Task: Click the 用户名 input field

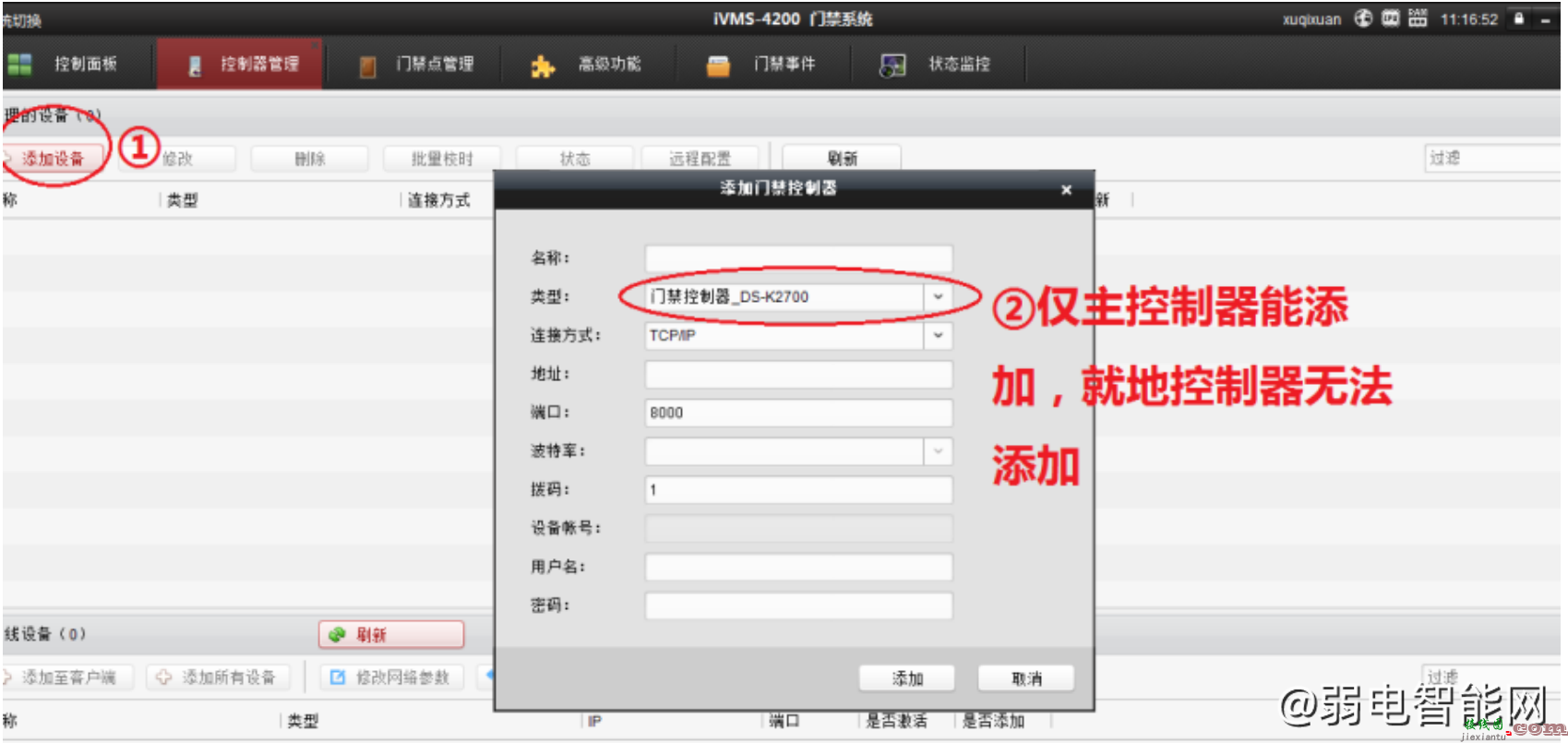Action: pyautogui.click(x=798, y=567)
